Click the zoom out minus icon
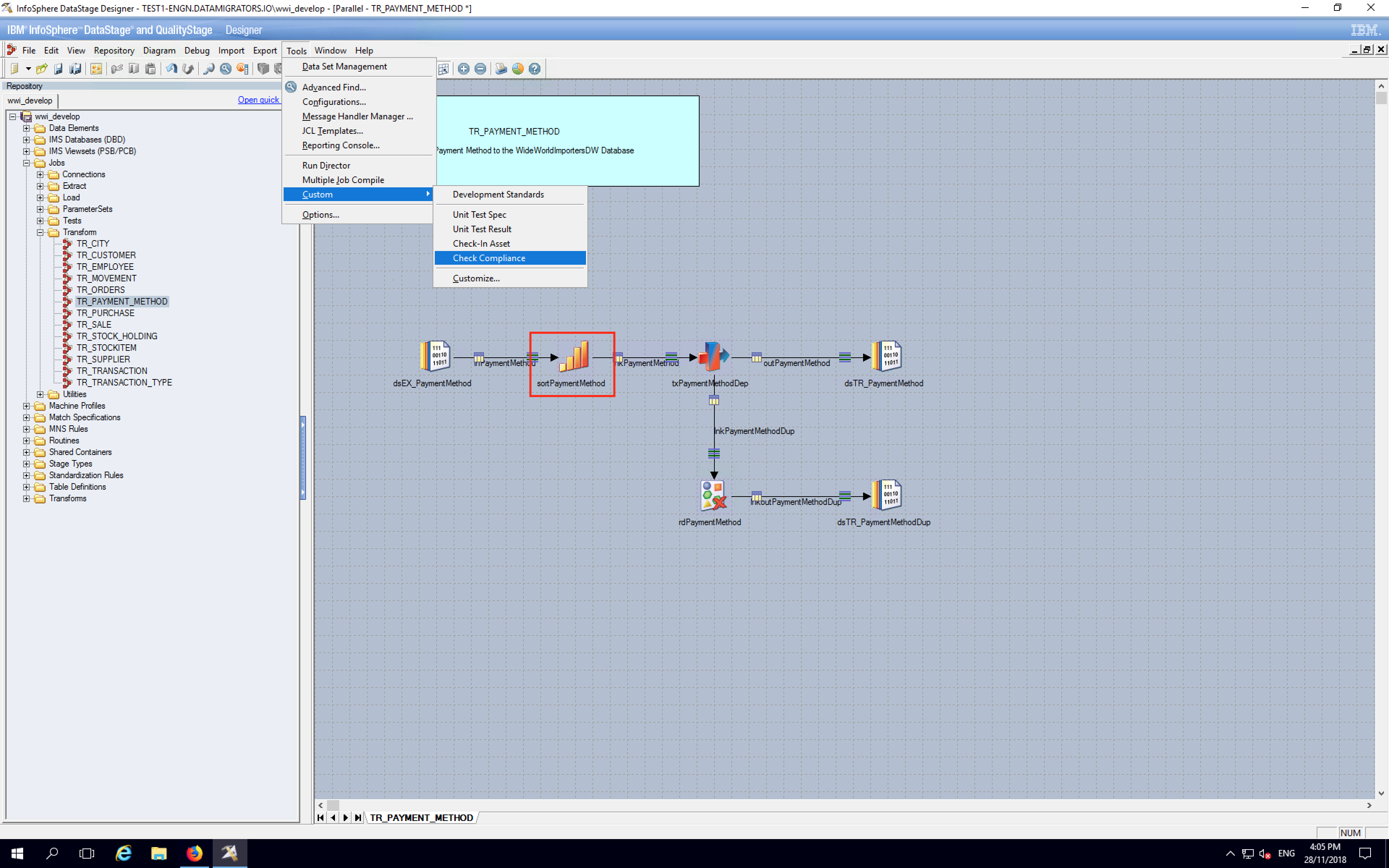1389x868 pixels. [480, 69]
